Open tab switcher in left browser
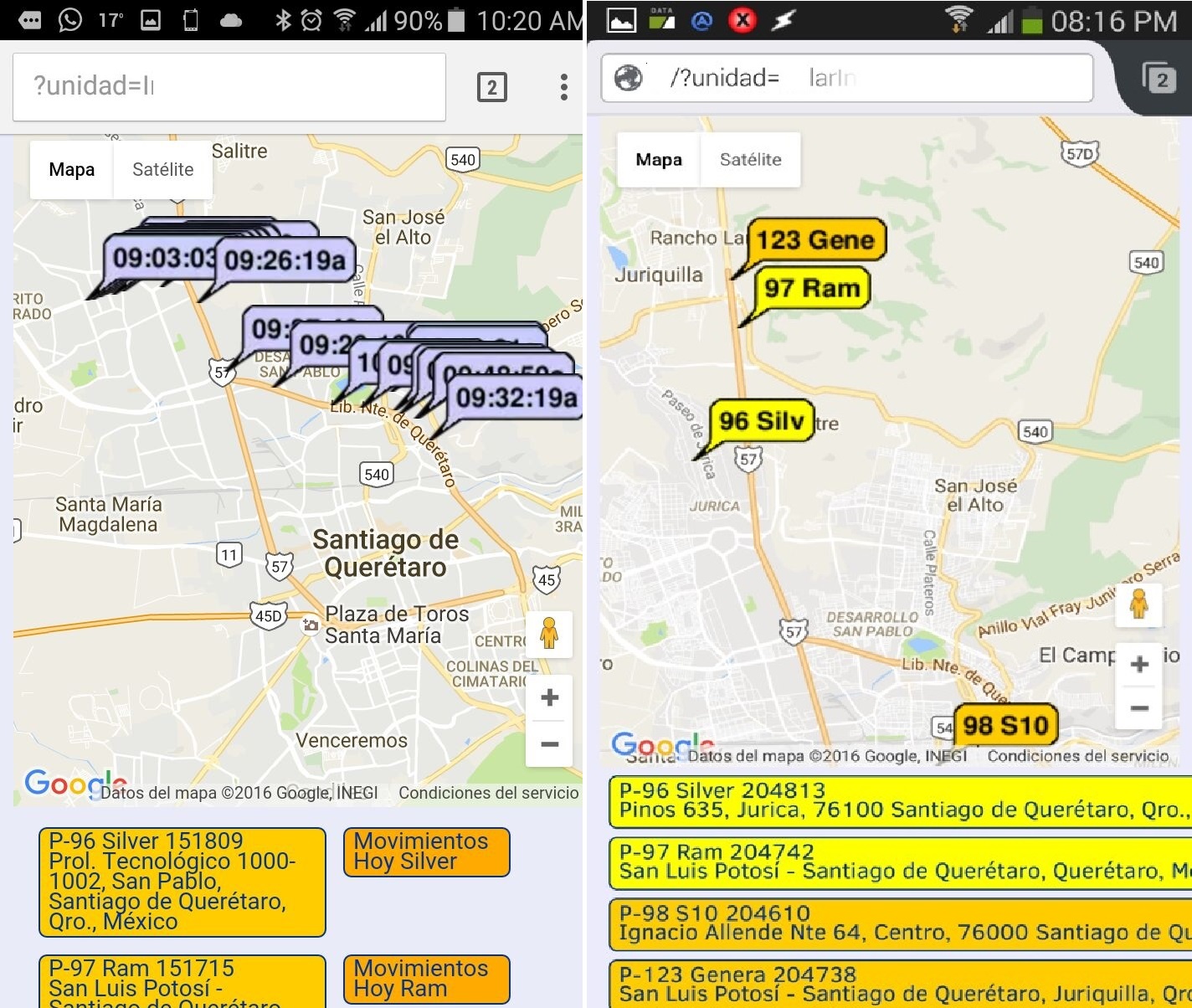 [491, 87]
